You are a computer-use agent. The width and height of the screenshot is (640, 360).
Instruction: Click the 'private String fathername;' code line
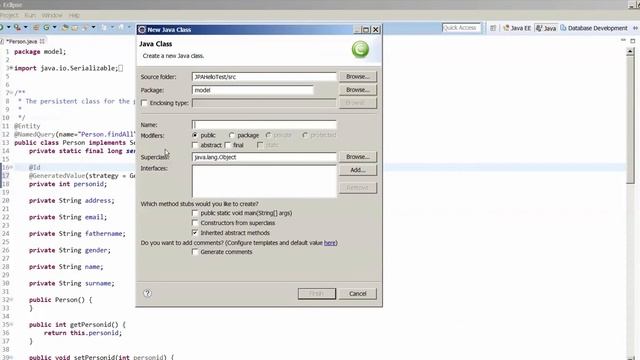(77, 233)
